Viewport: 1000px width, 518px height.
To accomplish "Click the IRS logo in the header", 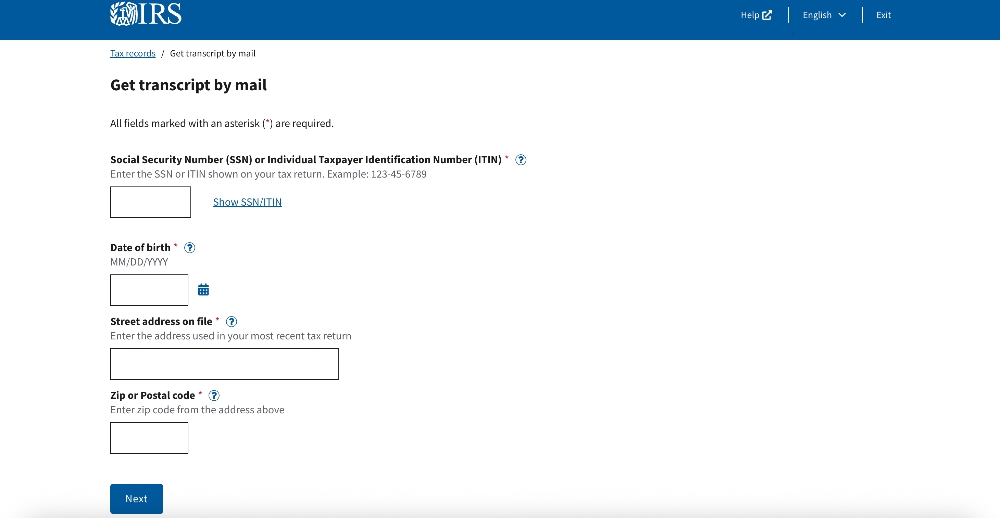I will (145, 13).
